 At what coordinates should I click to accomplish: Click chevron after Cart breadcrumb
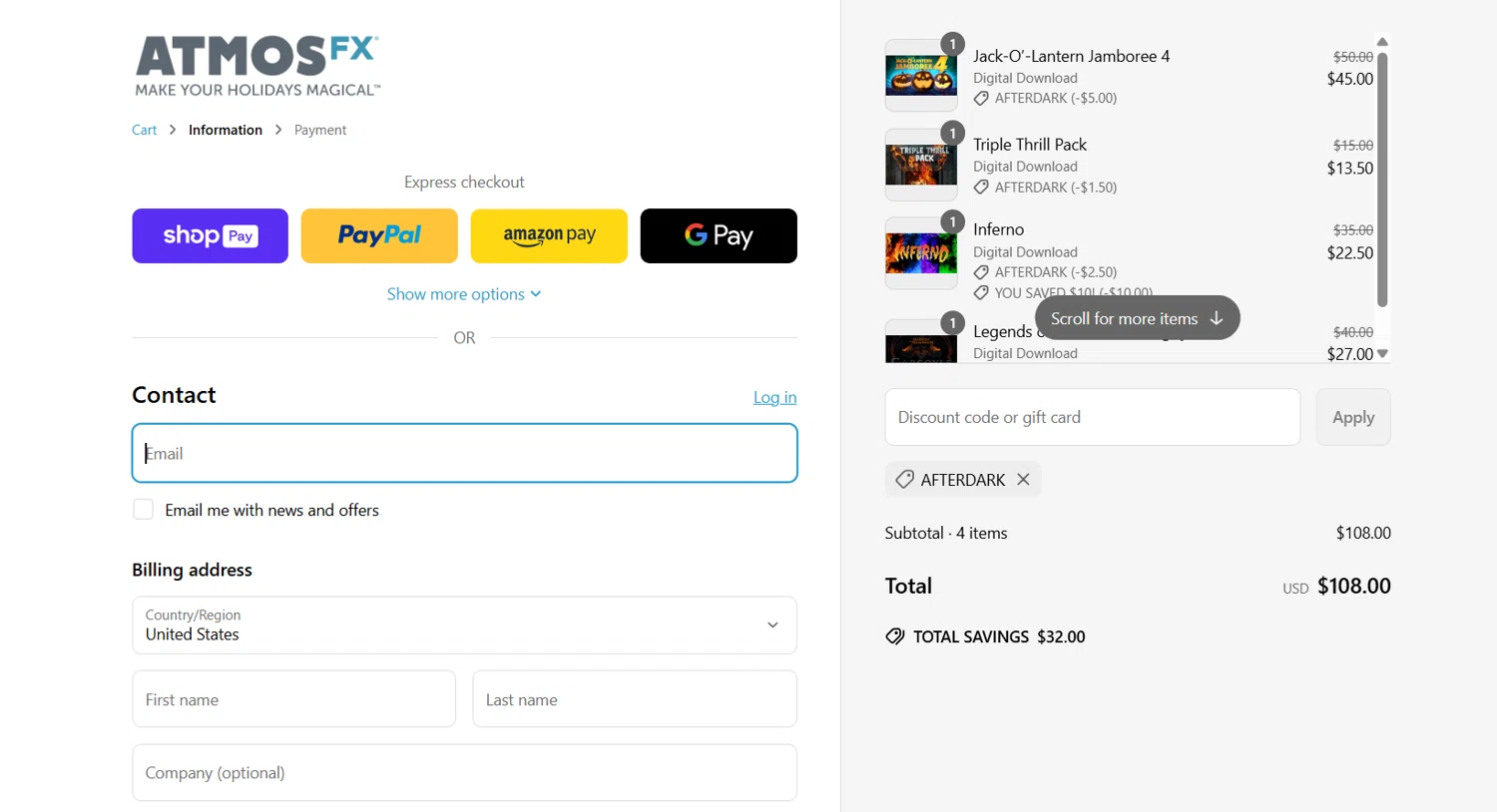click(173, 130)
